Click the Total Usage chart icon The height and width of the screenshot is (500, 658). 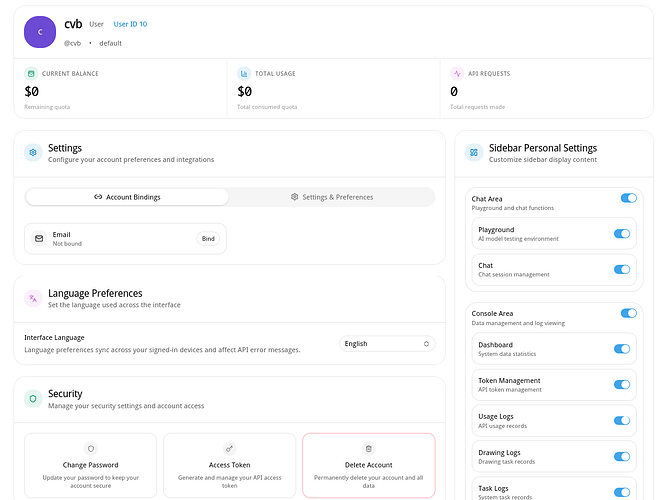[x=244, y=73]
